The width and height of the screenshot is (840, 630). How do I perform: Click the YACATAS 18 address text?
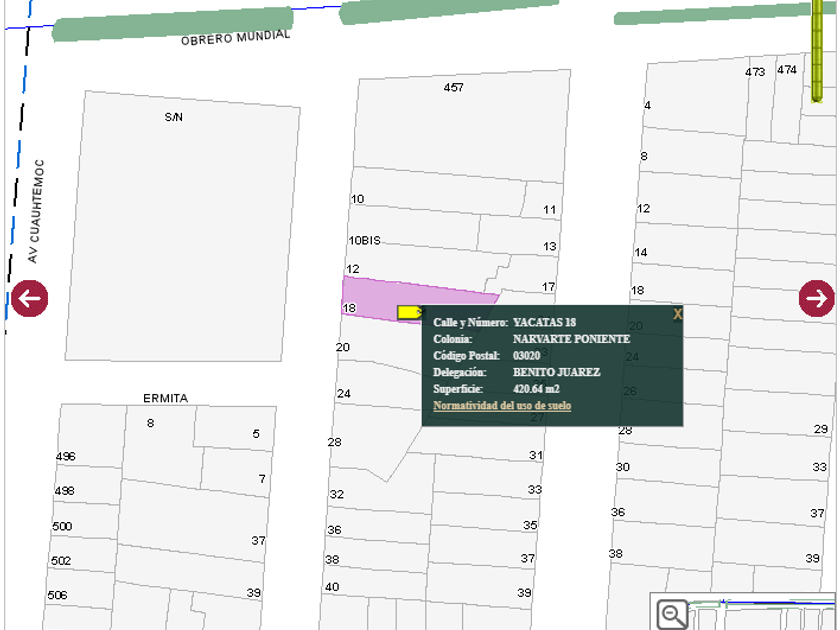pos(544,323)
